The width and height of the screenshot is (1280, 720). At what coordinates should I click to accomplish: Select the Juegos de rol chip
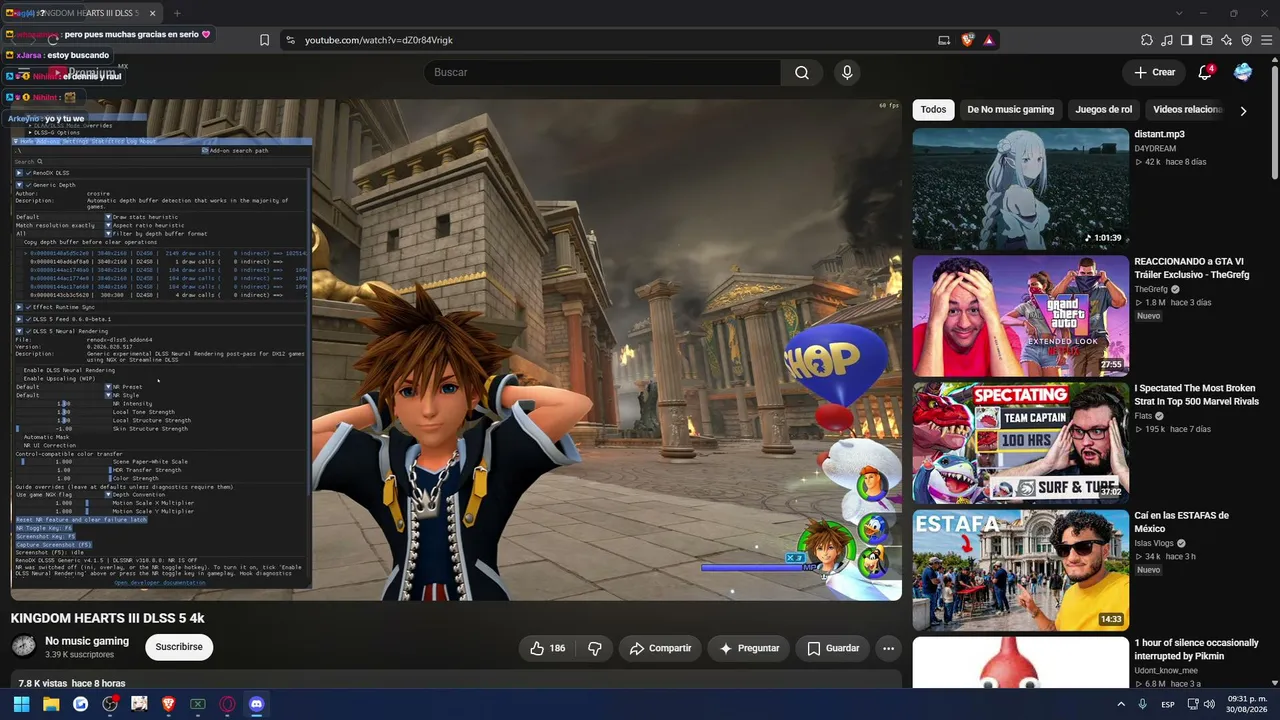point(1104,110)
